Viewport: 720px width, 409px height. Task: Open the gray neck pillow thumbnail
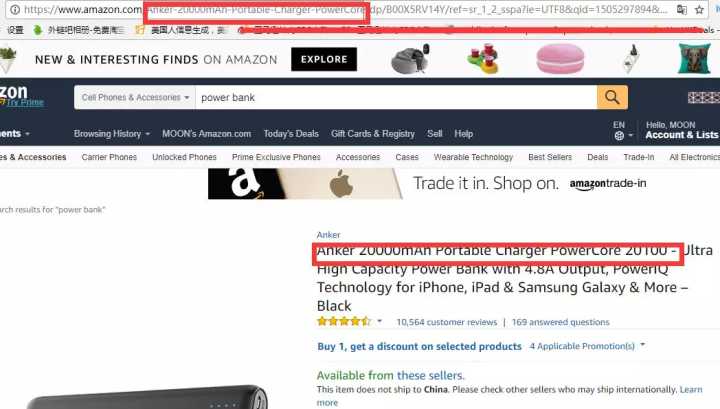pos(410,59)
